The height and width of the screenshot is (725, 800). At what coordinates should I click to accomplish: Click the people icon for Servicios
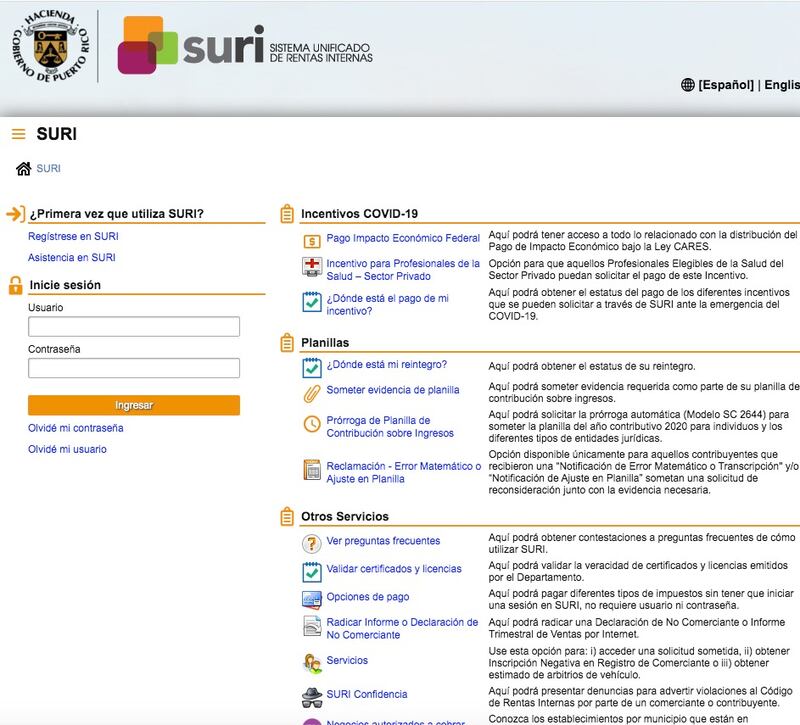(x=312, y=664)
